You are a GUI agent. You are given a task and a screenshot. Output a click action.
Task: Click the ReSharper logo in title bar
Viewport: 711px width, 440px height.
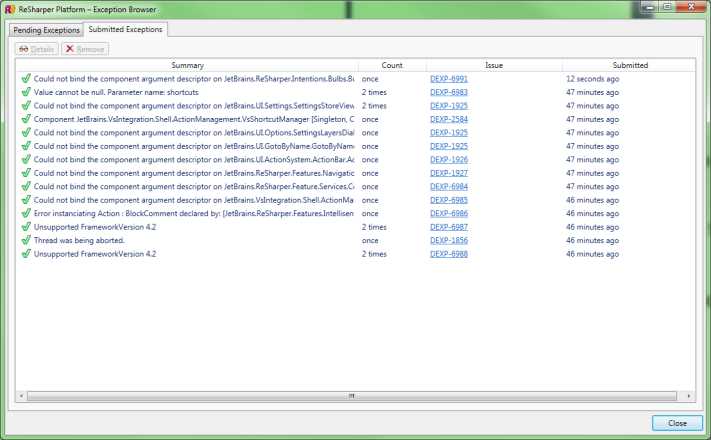tap(10, 9)
